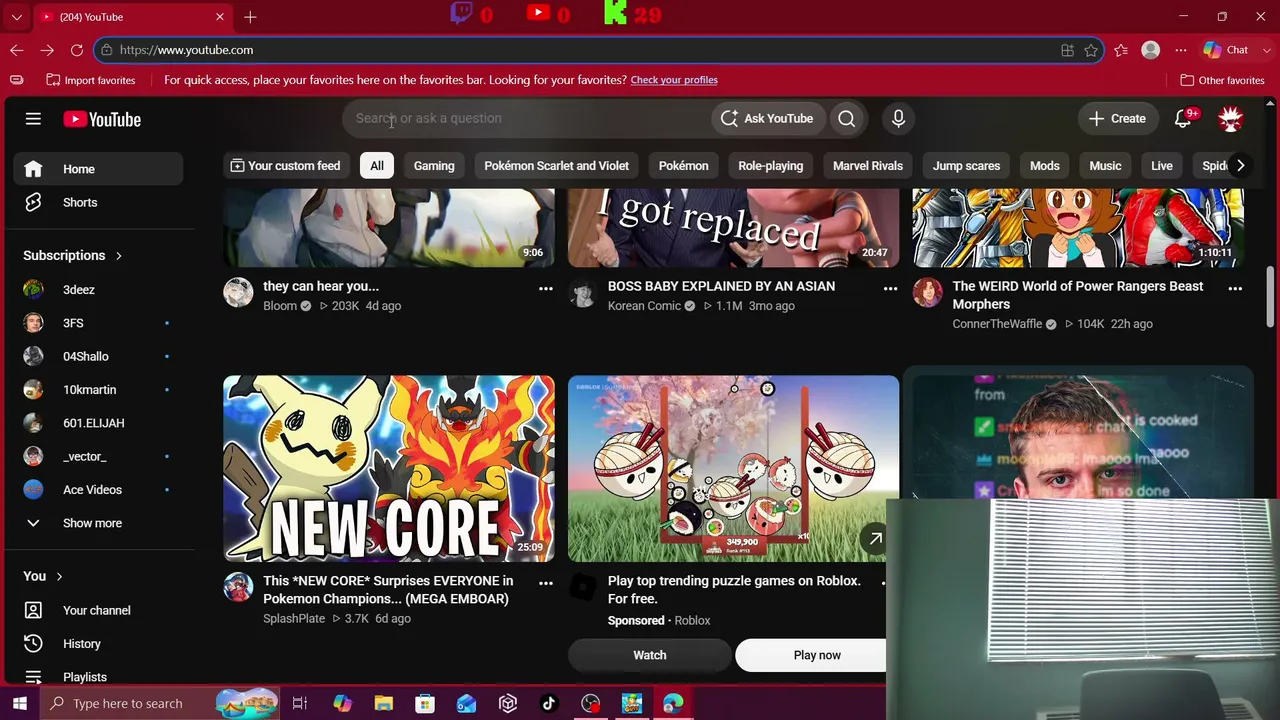
Task: Click the page vertical scrollbar
Action: tap(1271, 296)
